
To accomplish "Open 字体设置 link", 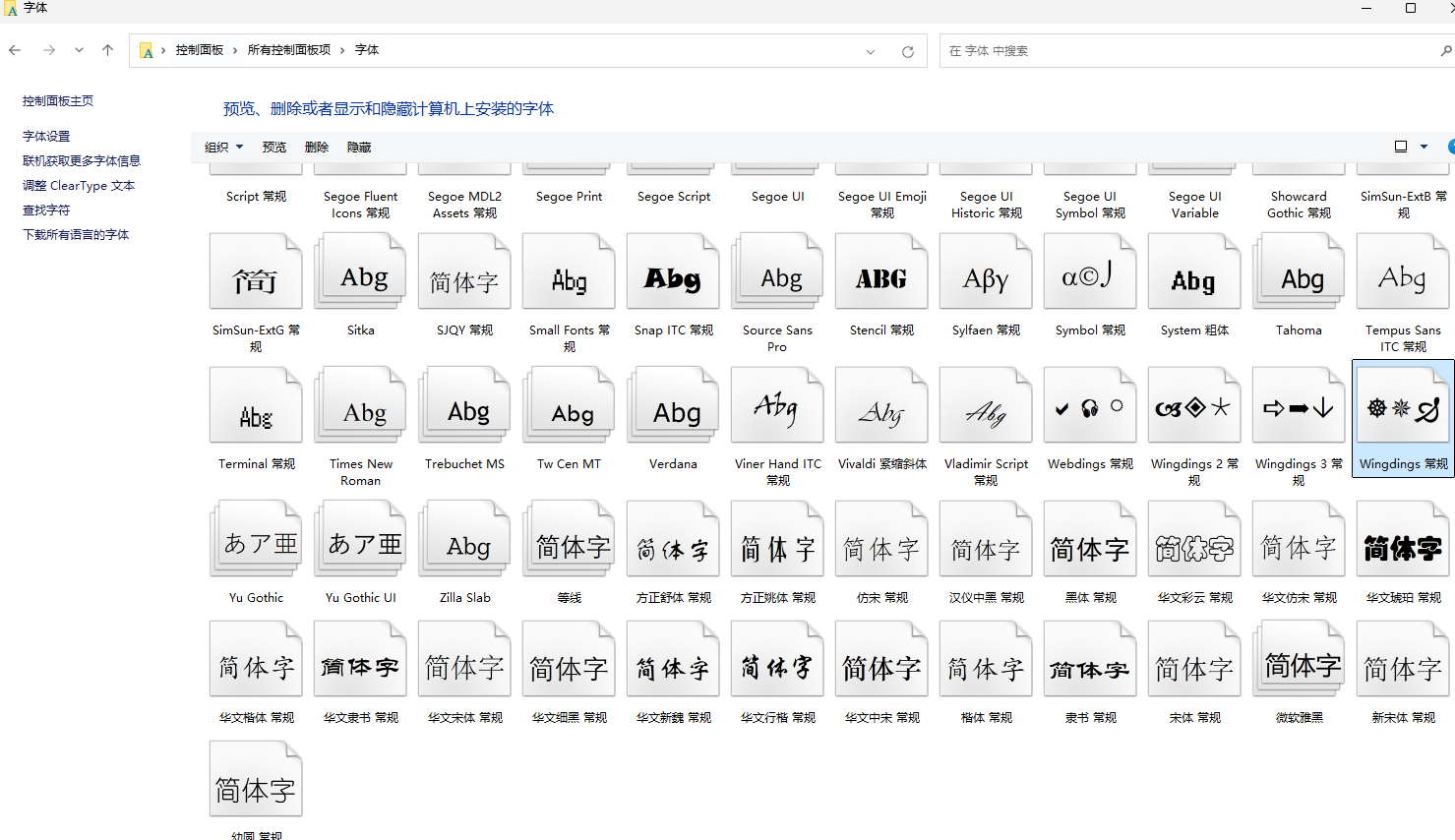I will tap(46, 136).
